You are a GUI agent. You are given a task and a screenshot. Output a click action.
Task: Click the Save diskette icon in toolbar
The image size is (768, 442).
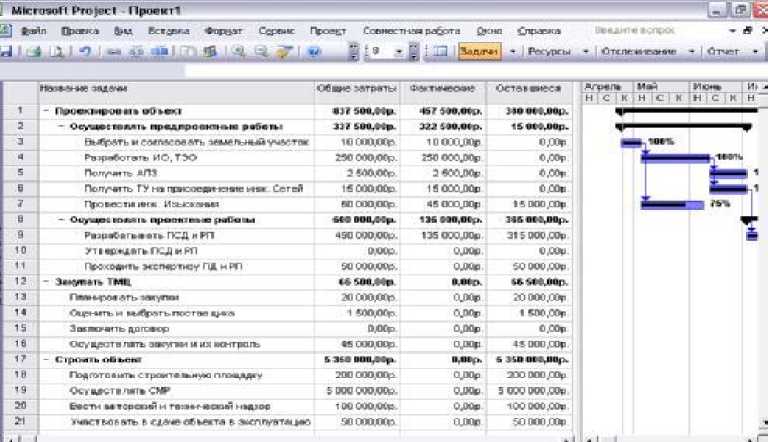click(x=5, y=51)
